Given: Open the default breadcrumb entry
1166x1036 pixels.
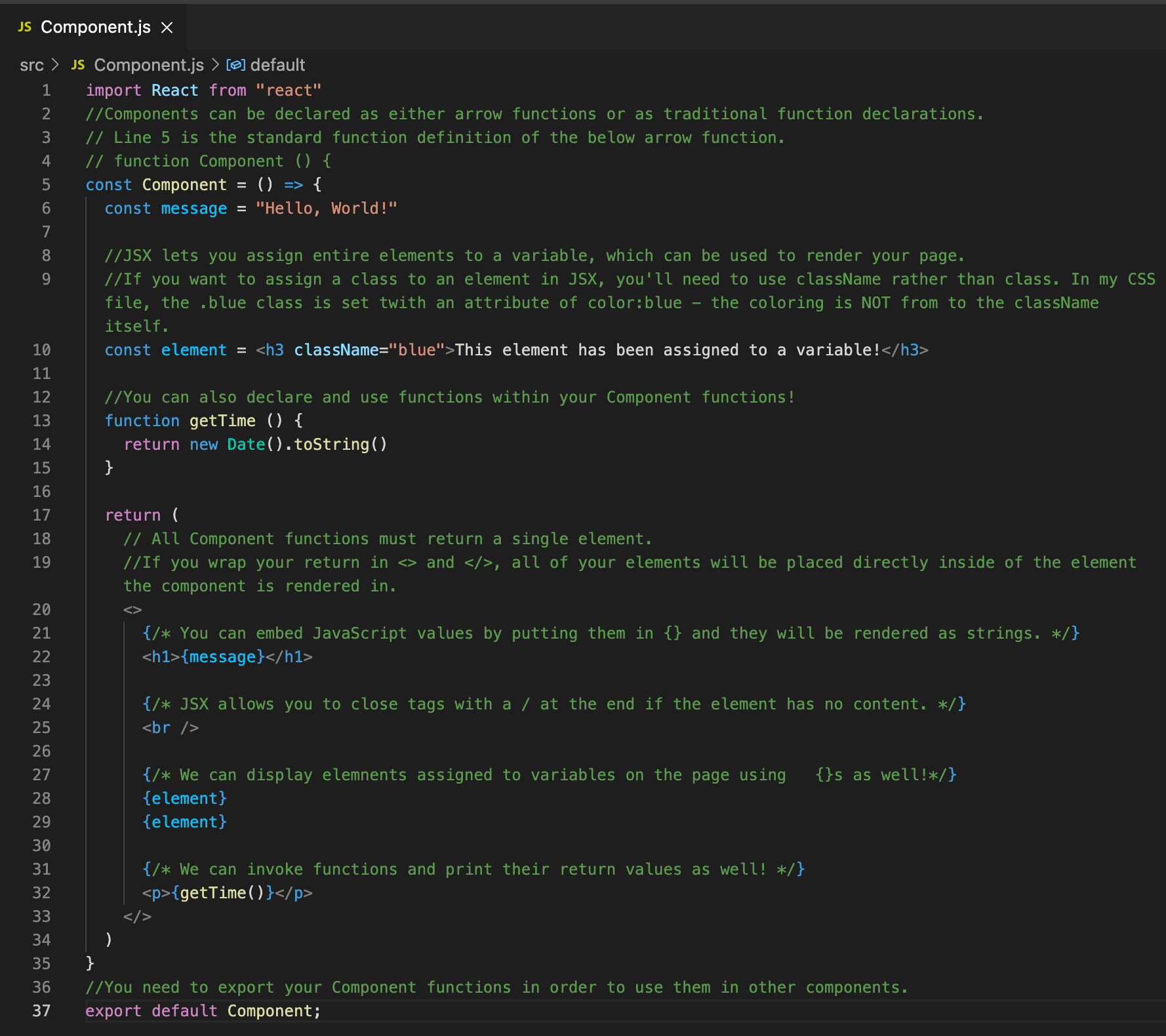Looking at the screenshot, I should [278, 65].
